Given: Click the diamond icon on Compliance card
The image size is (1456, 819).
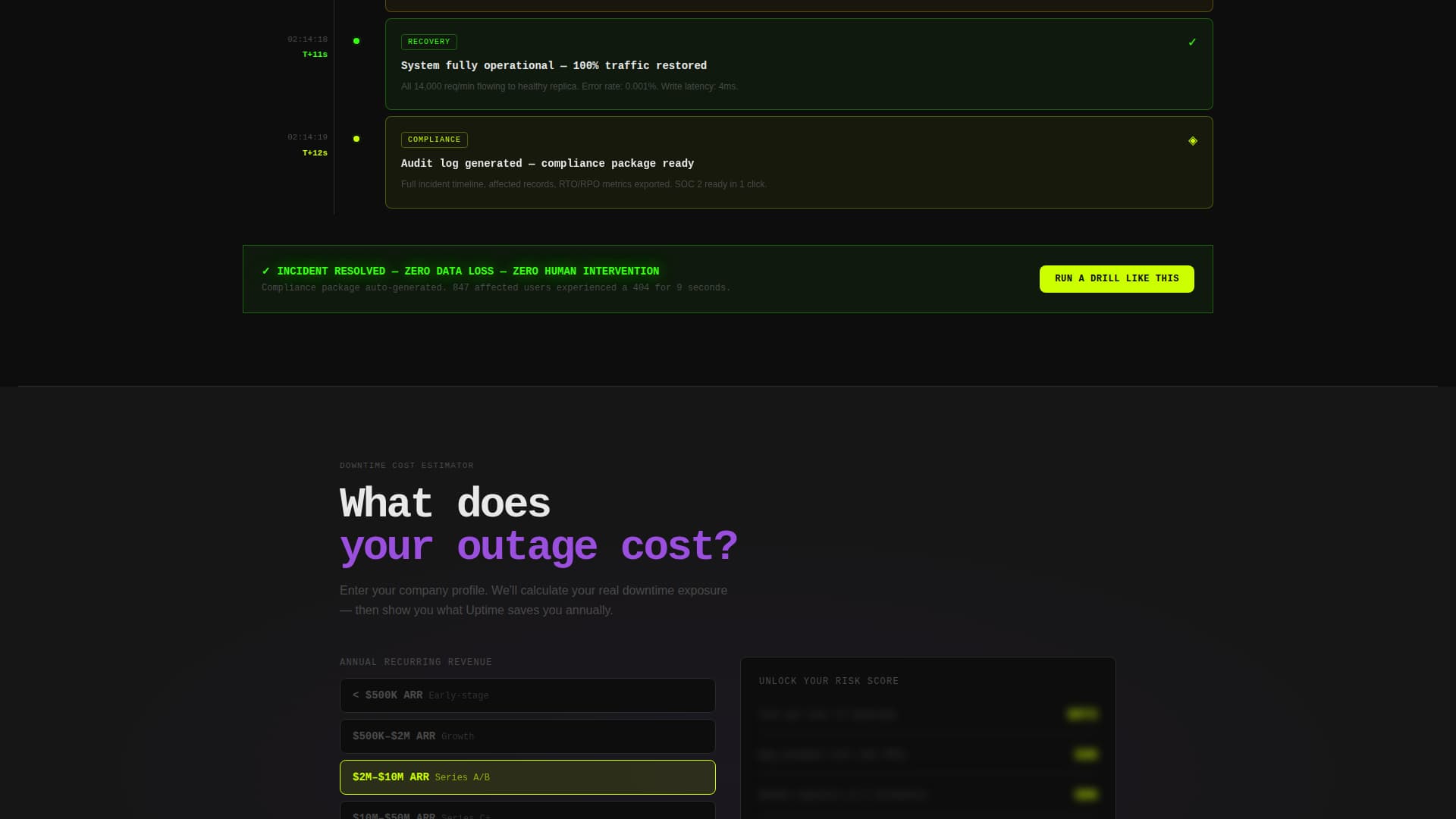Looking at the screenshot, I should 1193,141.
